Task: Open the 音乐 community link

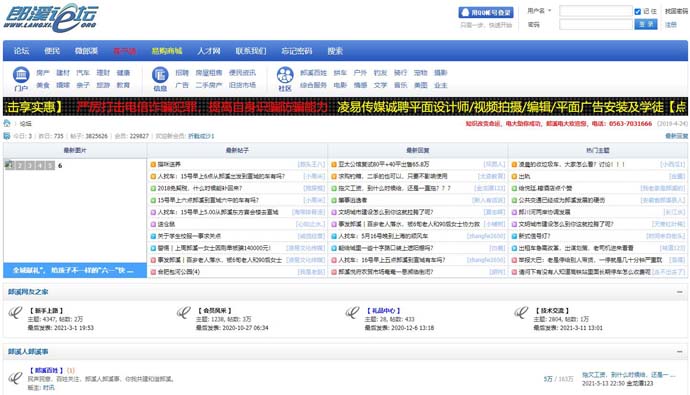Action: (400, 85)
